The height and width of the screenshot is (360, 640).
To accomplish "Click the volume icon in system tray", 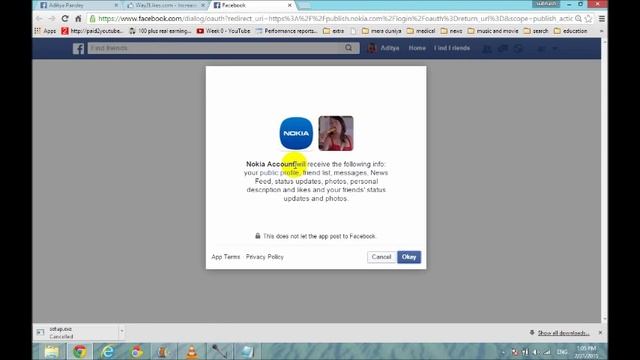I will [536, 352].
